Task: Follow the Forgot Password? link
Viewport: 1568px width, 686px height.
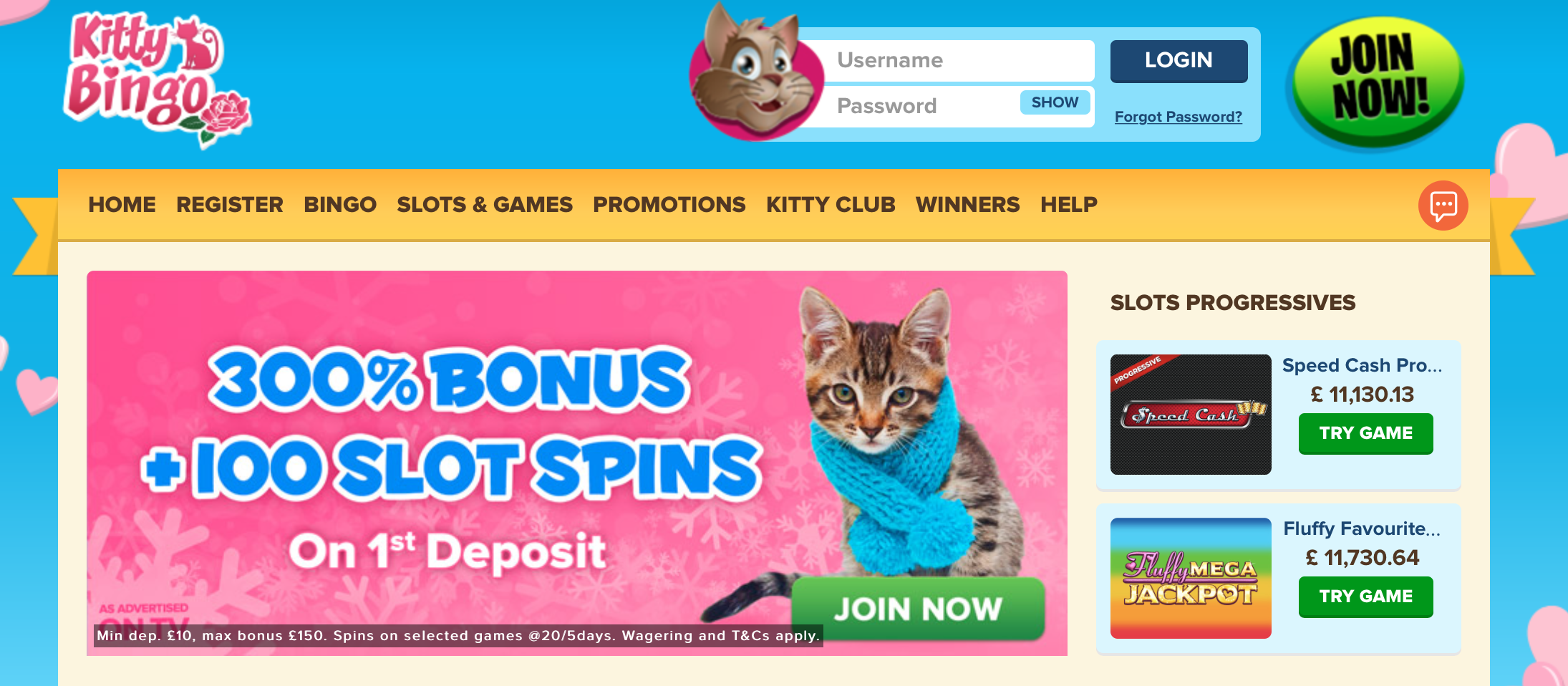Action: pyautogui.click(x=1178, y=117)
